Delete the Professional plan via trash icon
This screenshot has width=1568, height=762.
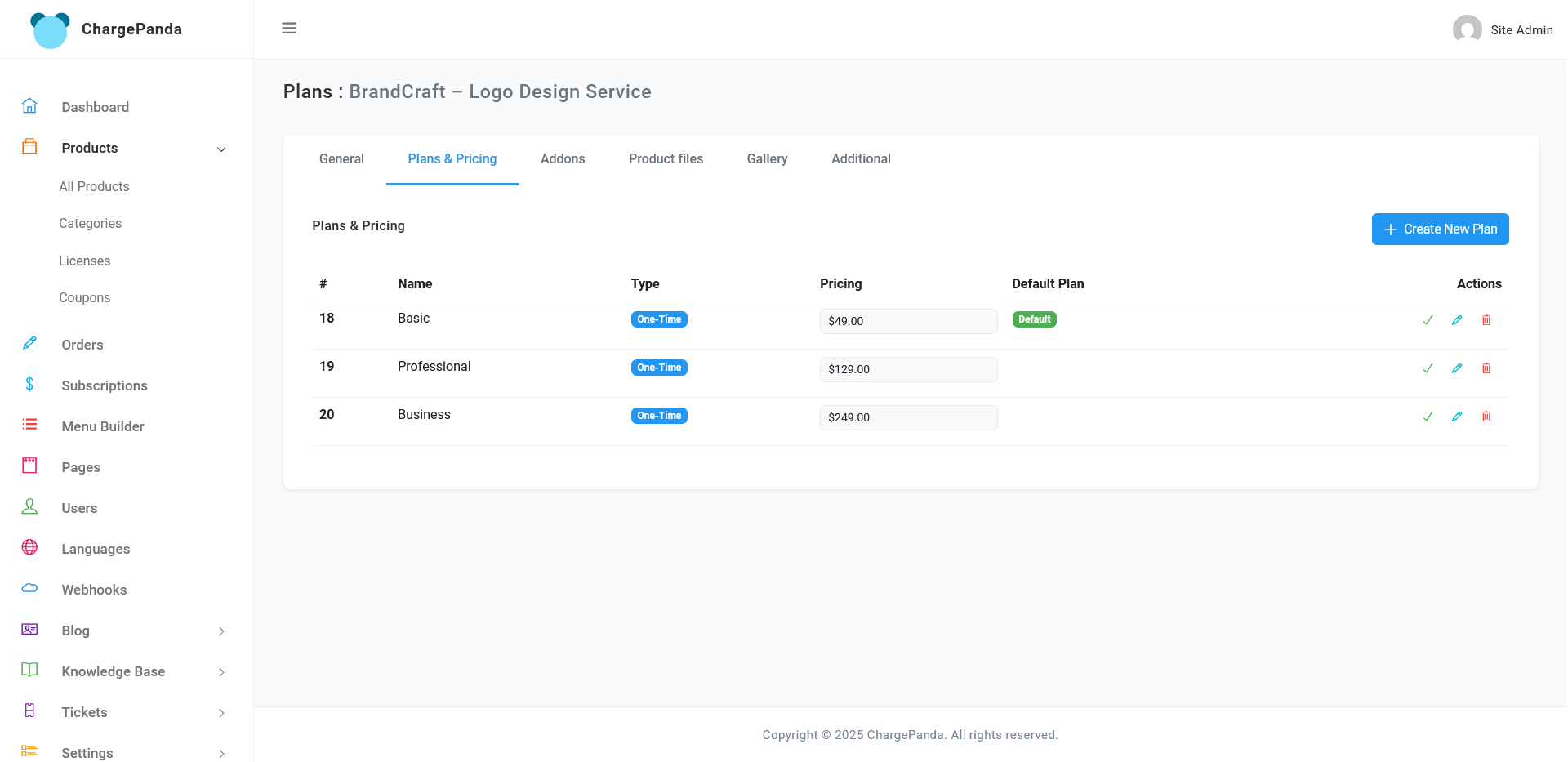[1486, 368]
